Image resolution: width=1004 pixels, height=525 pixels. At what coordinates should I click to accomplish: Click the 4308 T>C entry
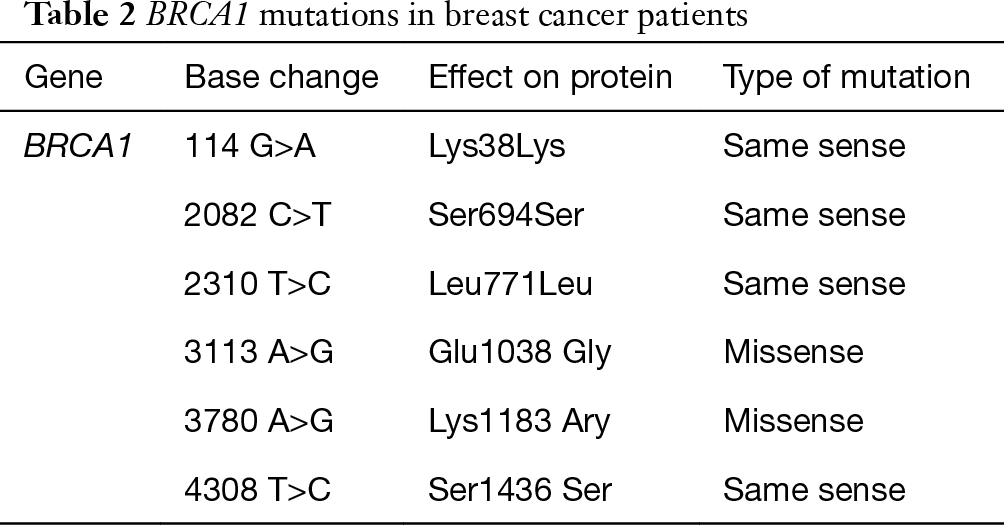click(257, 490)
